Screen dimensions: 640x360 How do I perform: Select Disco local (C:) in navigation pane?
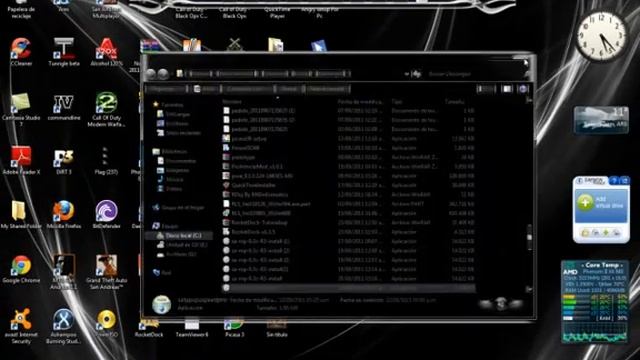coord(179,236)
